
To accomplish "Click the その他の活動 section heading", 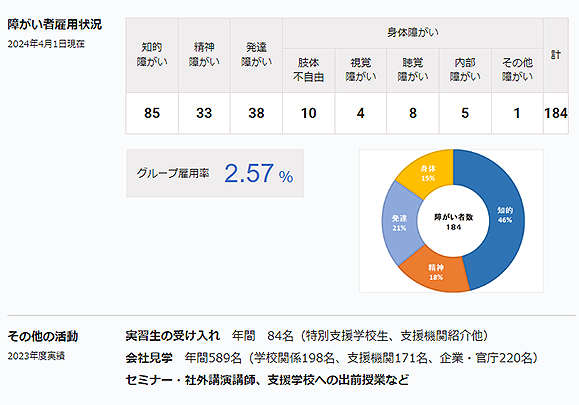I will (x=43, y=336).
